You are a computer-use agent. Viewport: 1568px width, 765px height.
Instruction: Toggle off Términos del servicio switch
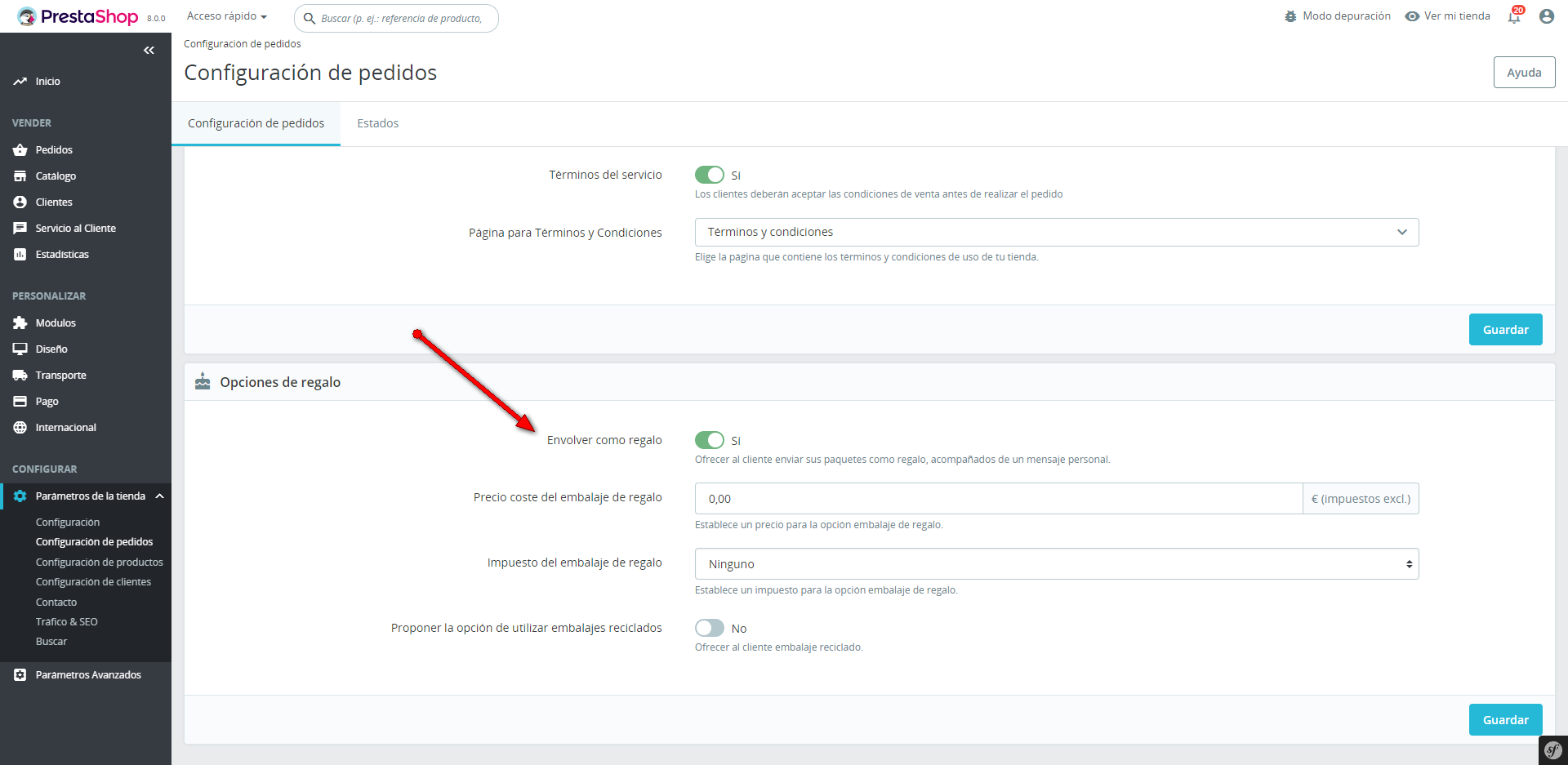pyautogui.click(x=709, y=175)
